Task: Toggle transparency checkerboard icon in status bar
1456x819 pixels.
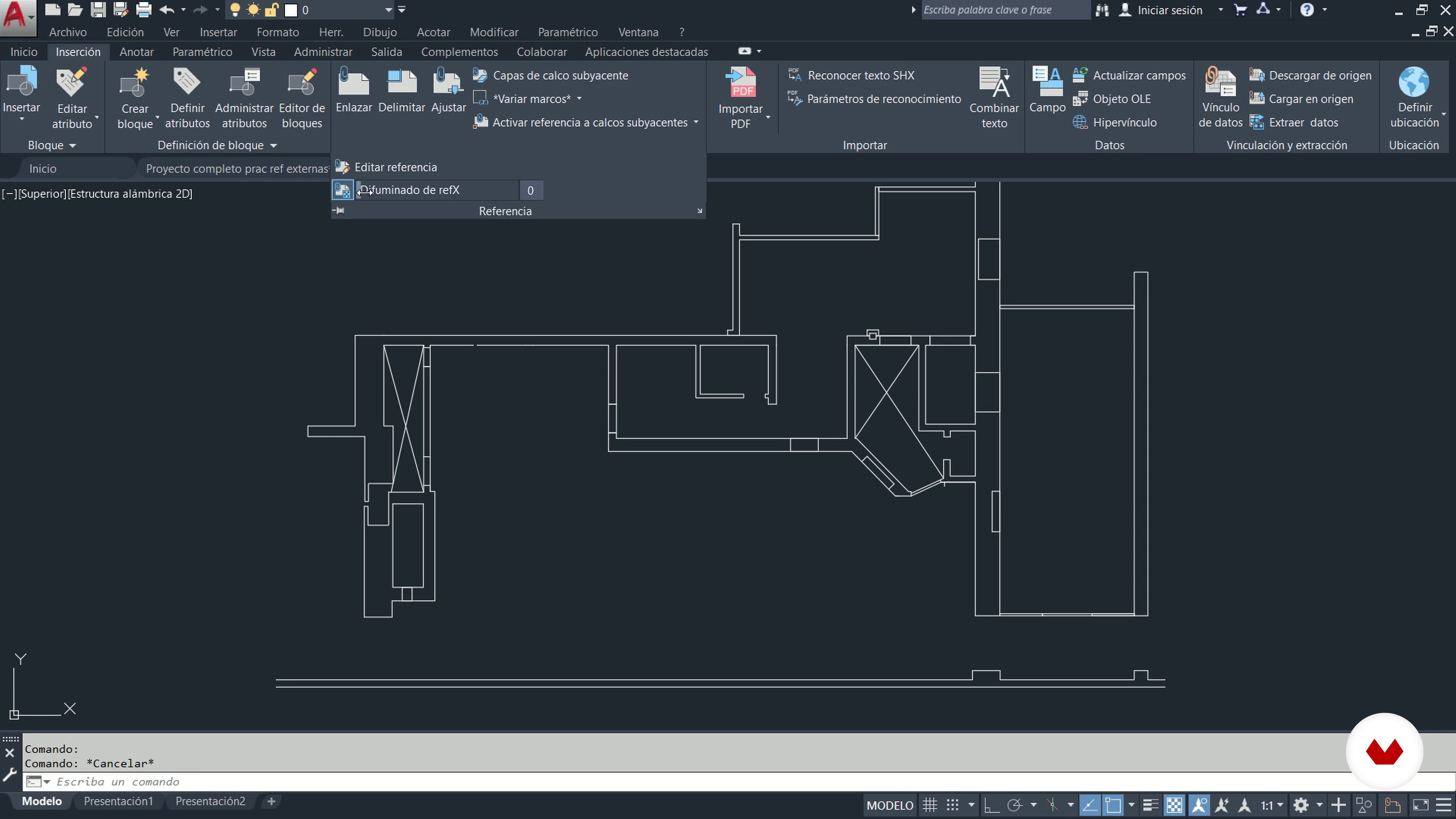Action: click(1174, 805)
